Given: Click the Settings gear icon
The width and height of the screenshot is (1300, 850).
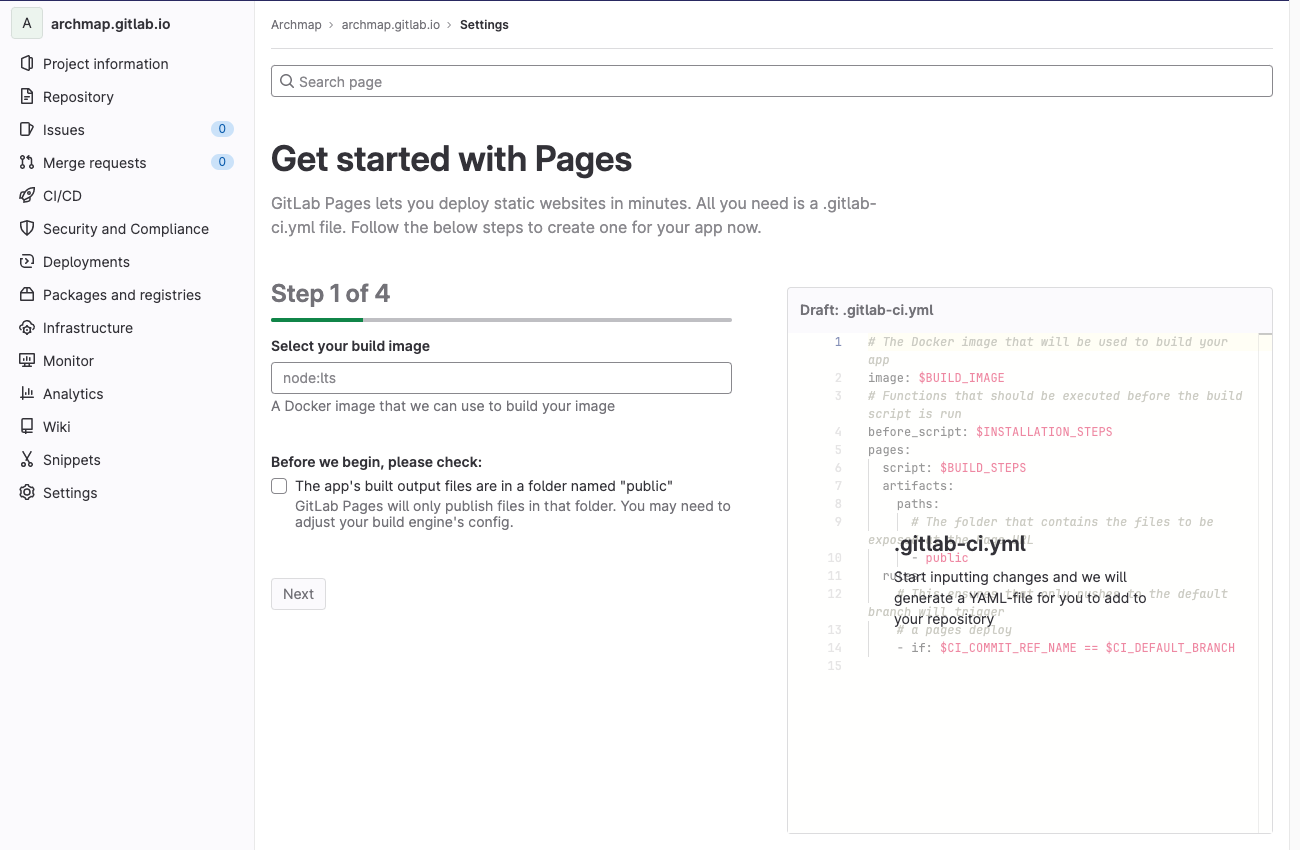Looking at the screenshot, I should tap(27, 492).
